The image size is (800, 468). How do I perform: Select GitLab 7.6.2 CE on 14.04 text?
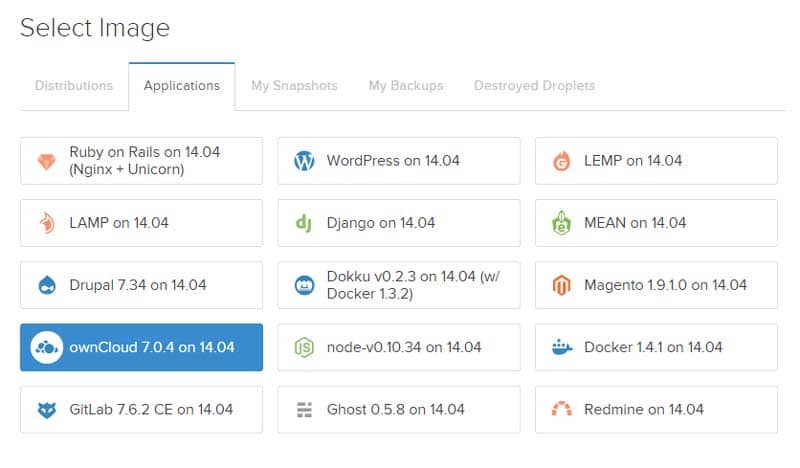click(x=151, y=410)
